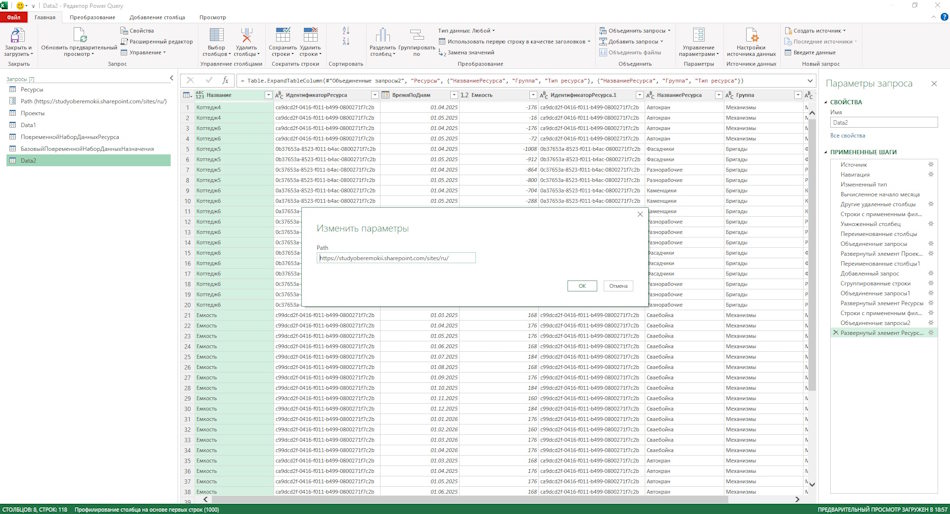Select the БазовыйПовременнойНаборДанныхНазначения query

coord(87,149)
